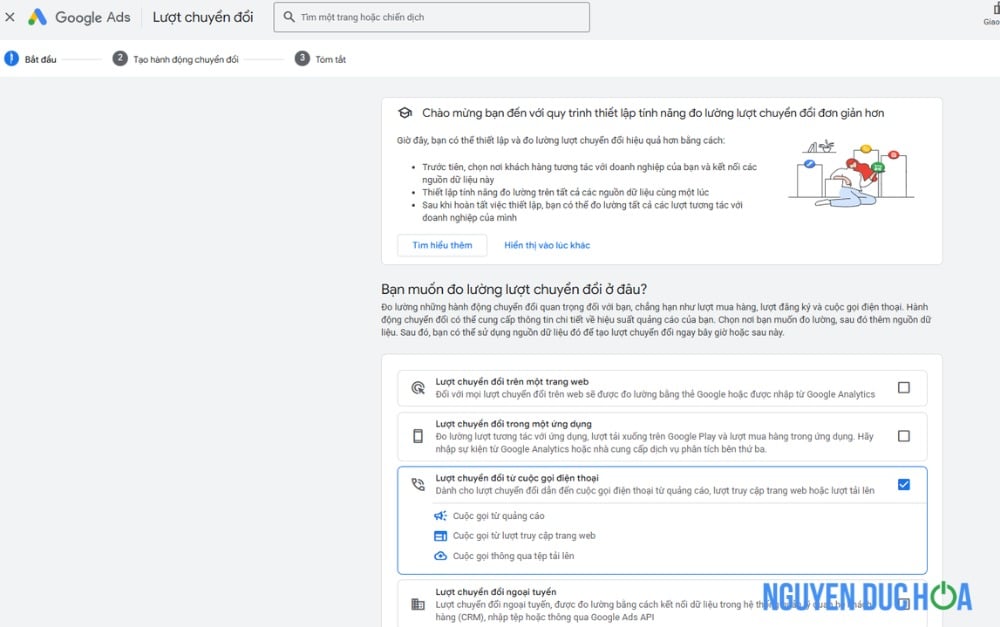
Task: Click the webpage icon beside "Cuộc gọi từ lượt truy cập trang web"
Action: tap(441, 535)
